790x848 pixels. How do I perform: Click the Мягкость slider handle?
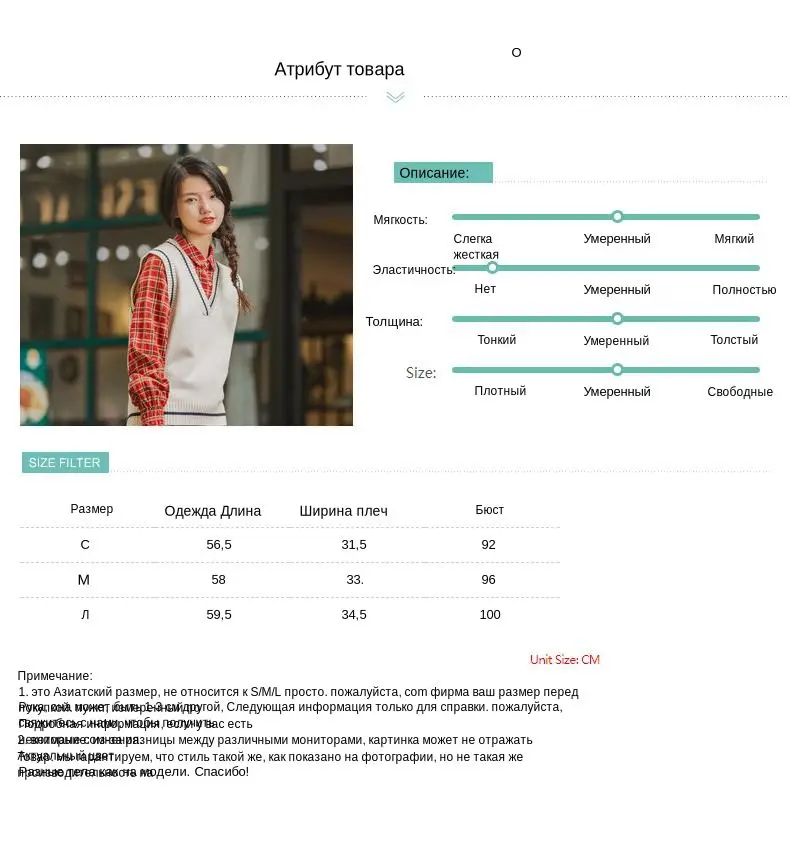pos(617,217)
